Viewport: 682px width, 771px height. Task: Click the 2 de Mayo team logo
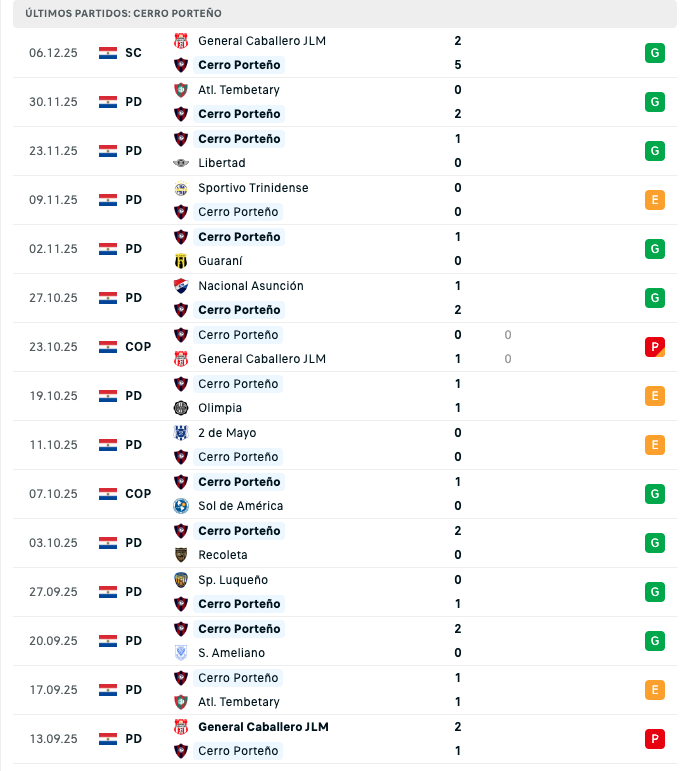(x=181, y=433)
